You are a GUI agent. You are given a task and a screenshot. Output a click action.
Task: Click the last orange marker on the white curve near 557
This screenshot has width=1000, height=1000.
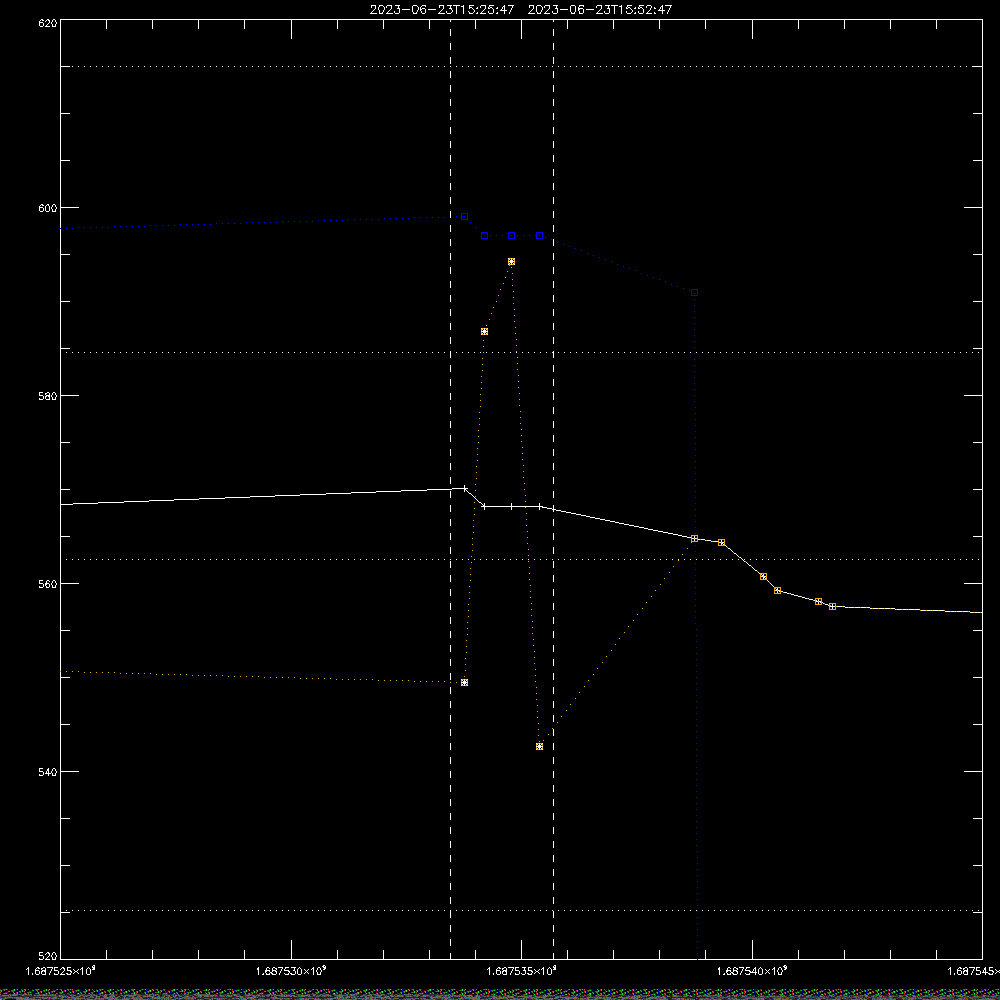coord(832,607)
